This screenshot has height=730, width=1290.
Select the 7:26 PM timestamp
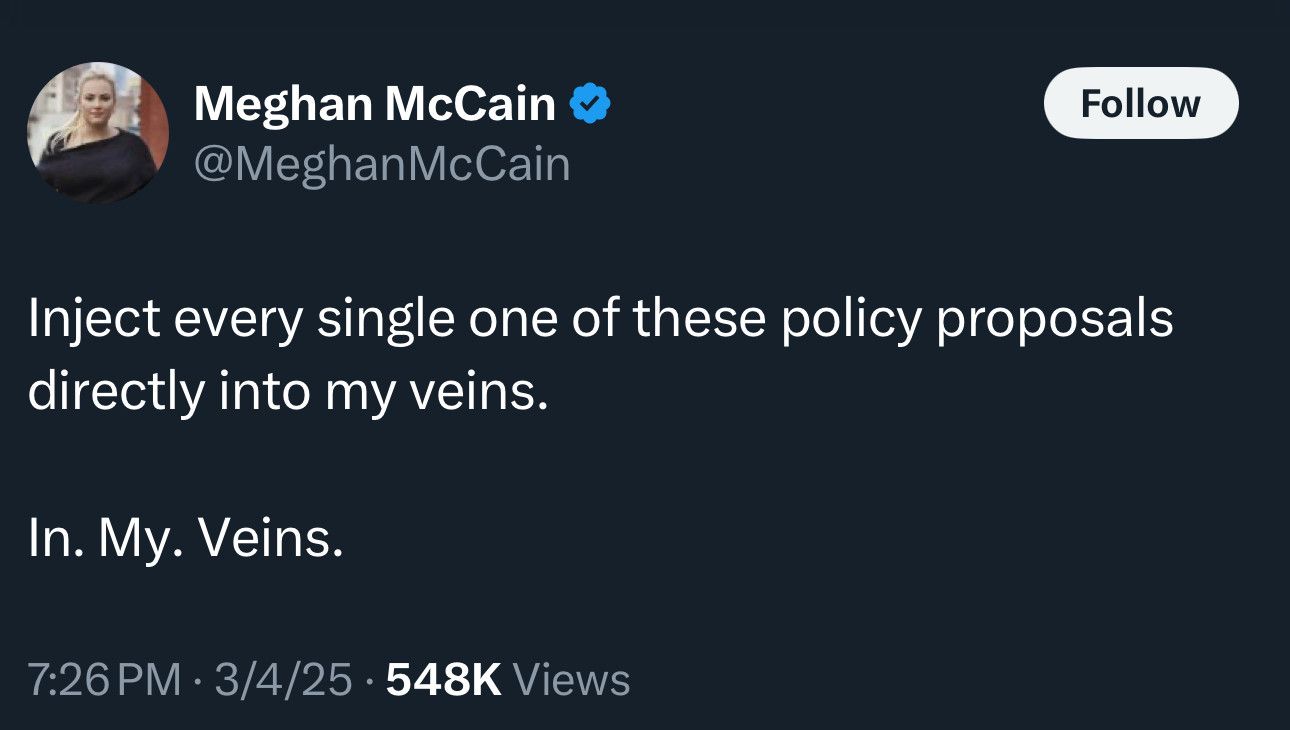coord(105,680)
